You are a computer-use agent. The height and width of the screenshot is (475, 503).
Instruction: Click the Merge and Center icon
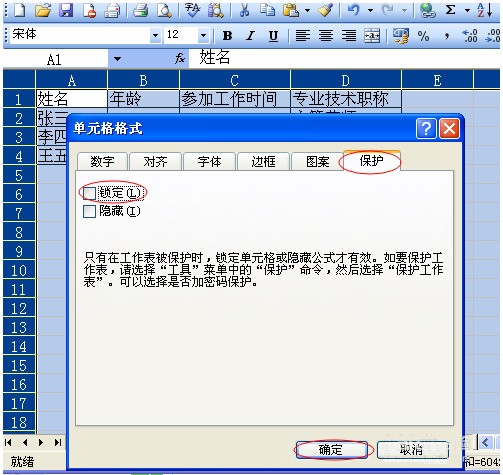(x=372, y=35)
